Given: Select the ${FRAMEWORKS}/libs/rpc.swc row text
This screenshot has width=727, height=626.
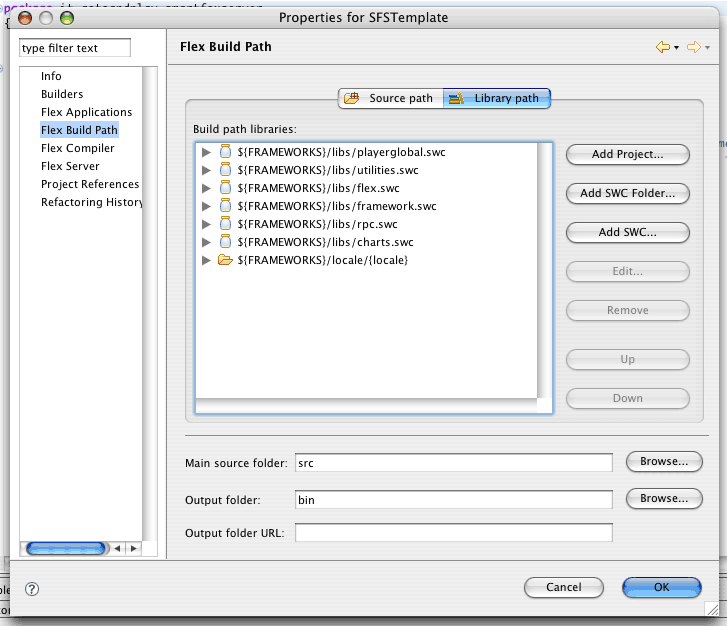Looking at the screenshot, I should tap(317, 224).
